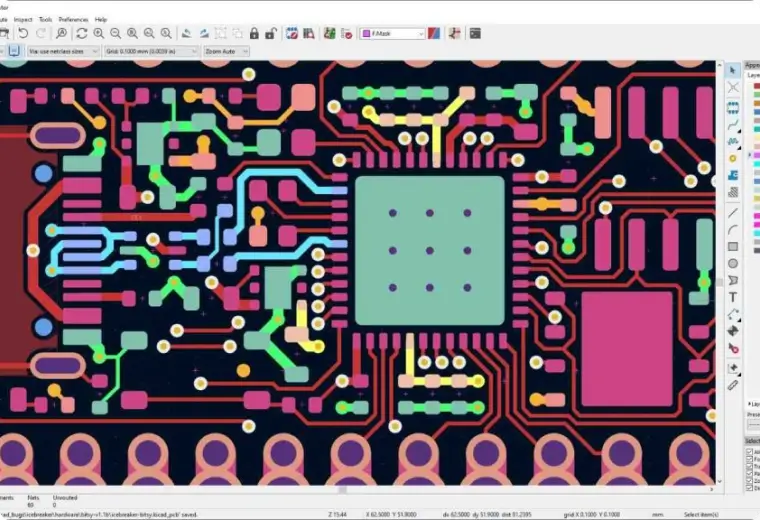Image resolution: width=760 pixels, height=520 pixels.
Task: Select the Add Dimension tool
Action: pyautogui.click(x=733, y=314)
